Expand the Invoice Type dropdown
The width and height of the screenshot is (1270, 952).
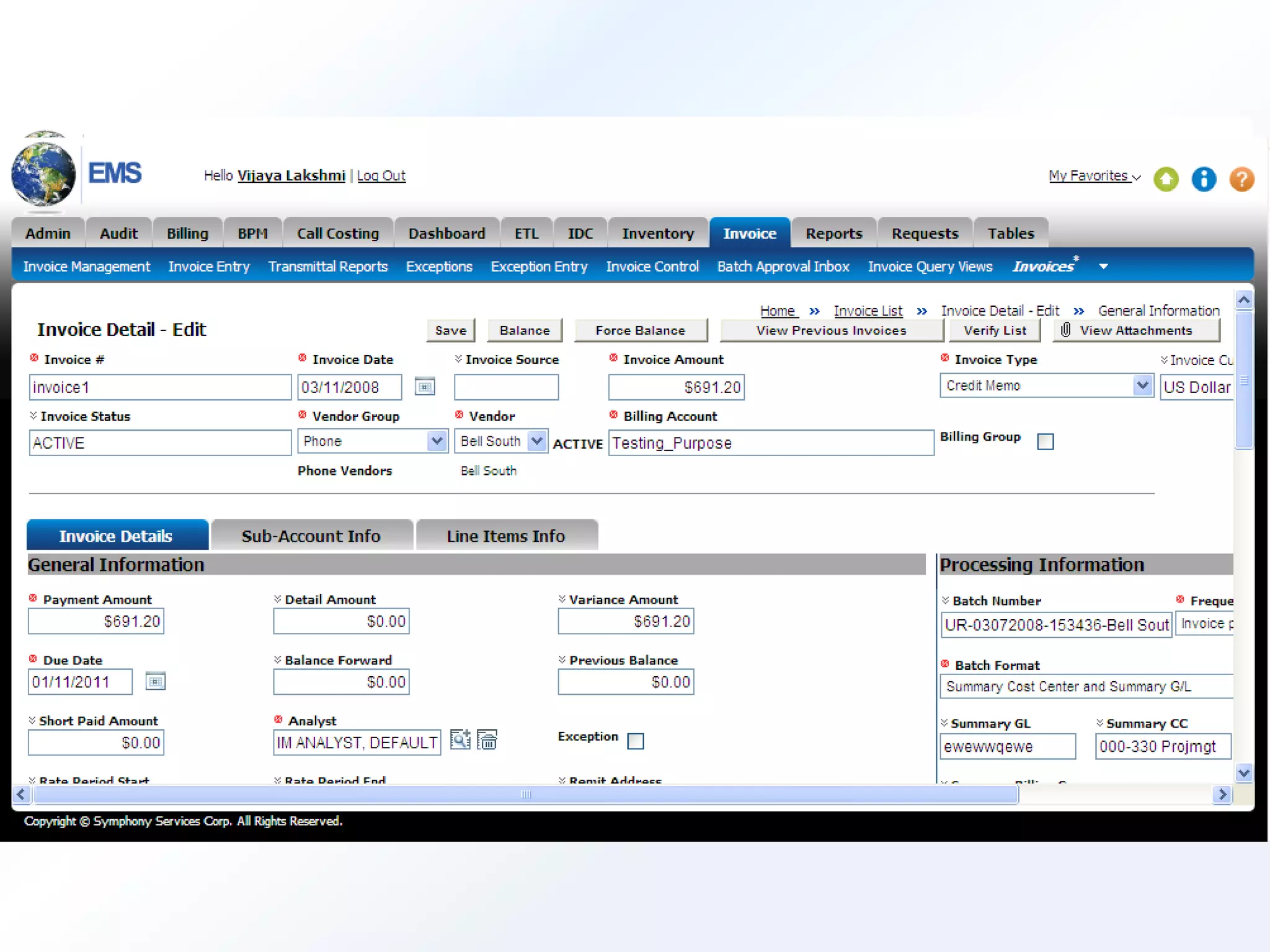point(1142,386)
